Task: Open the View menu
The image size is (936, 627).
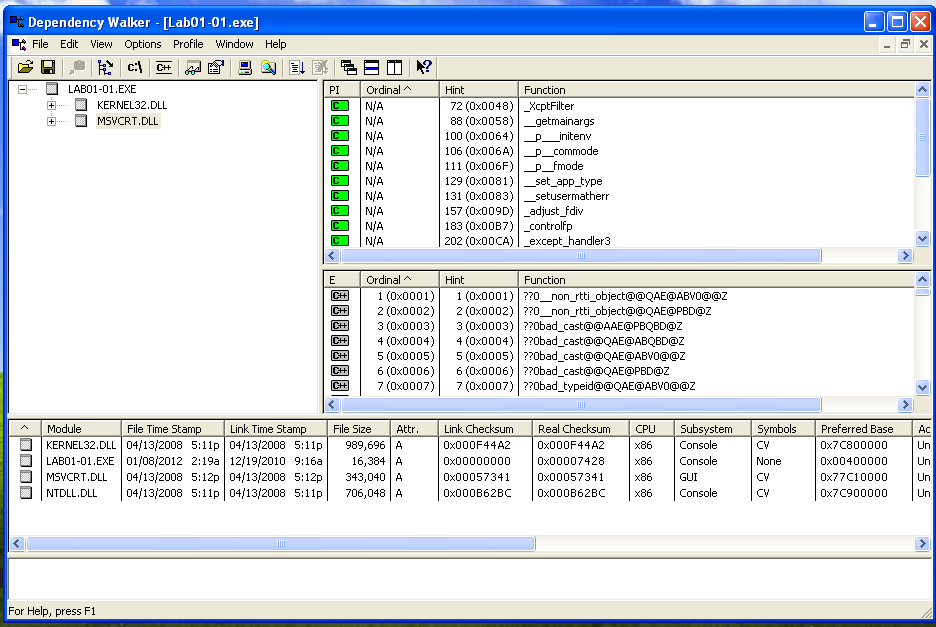Action: pyautogui.click(x=101, y=44)
